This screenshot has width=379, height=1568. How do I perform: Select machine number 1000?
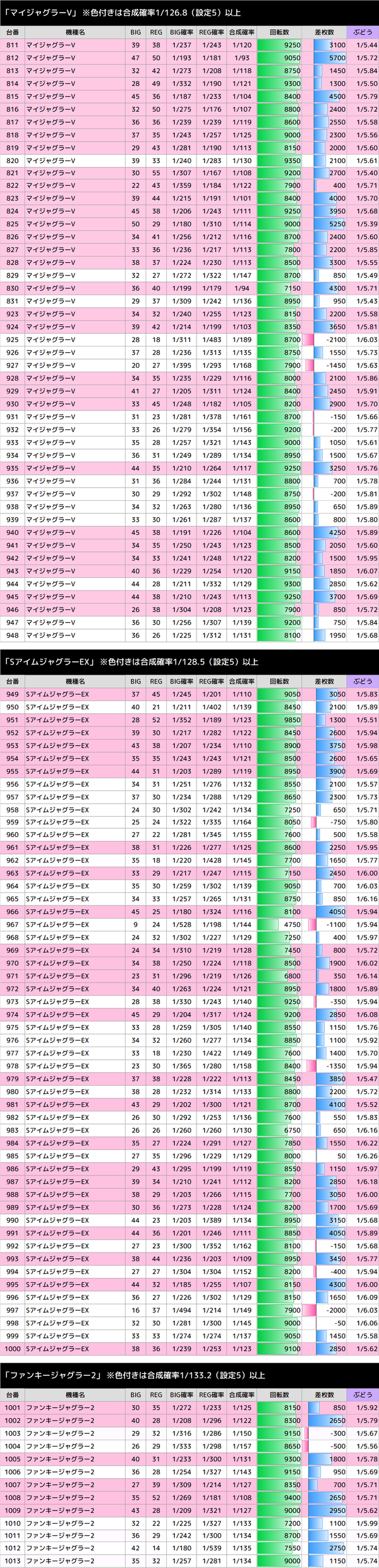point(13,1349)
